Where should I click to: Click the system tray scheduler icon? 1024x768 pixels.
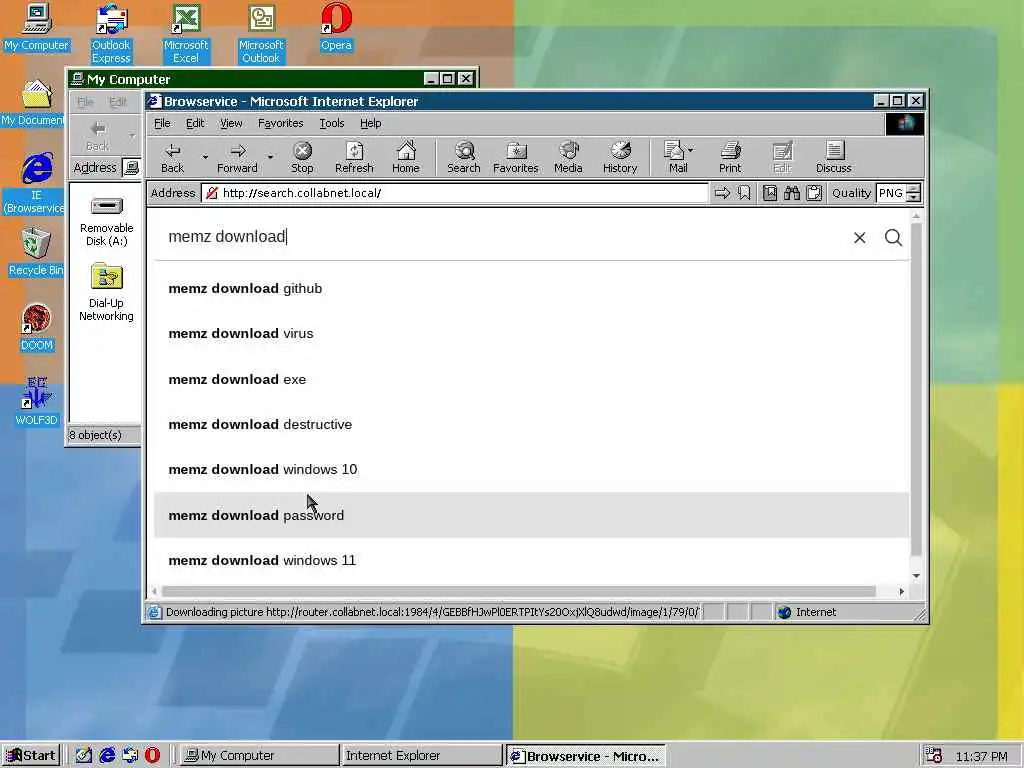pos(933,756)
